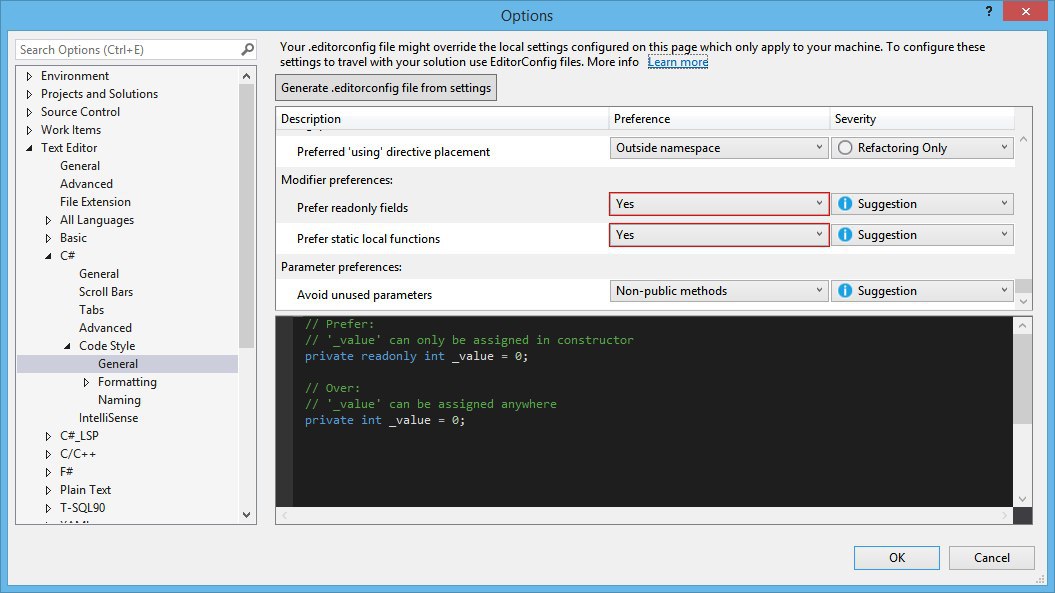1055x593 pixels.
Task: Select Tabs under C#
Action: tap(92, 310)
